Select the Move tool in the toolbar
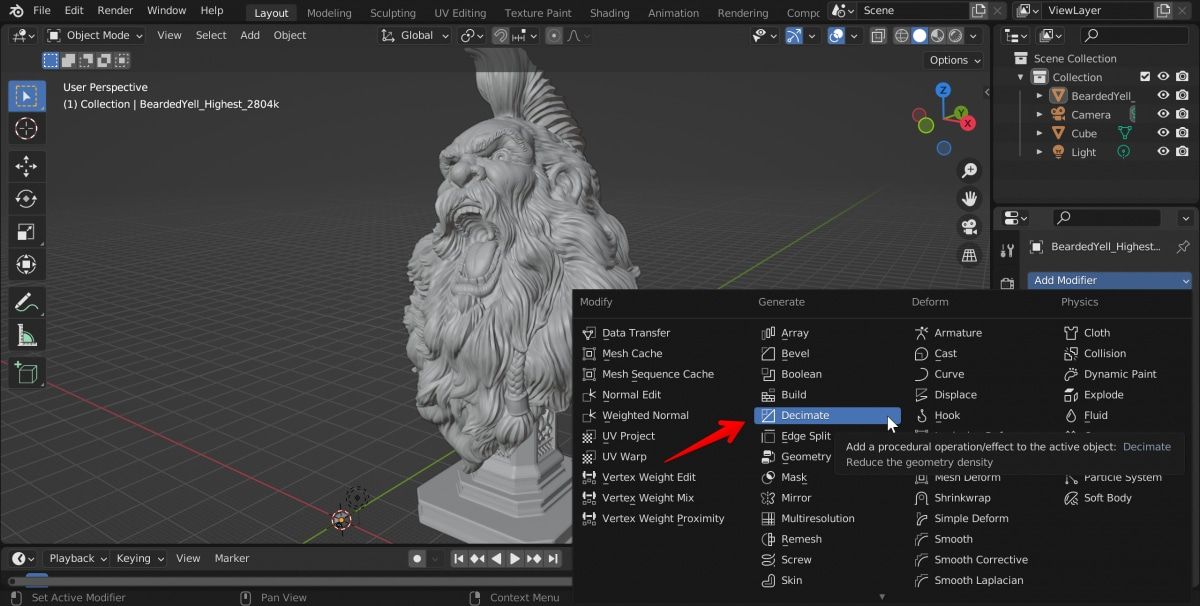This screenshot has height=606, width=1200. [27, 164]
